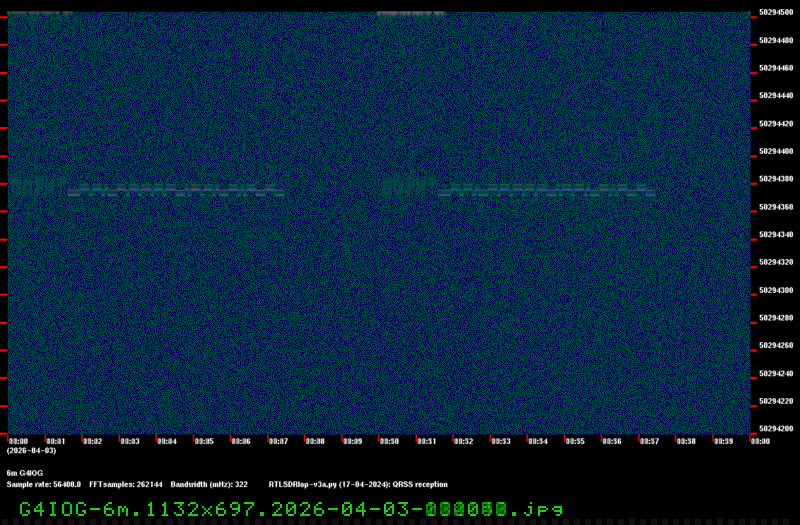Click the 50294300 frequency scale label
This screenshot has width=800, height=525.
tap(775, 290)
